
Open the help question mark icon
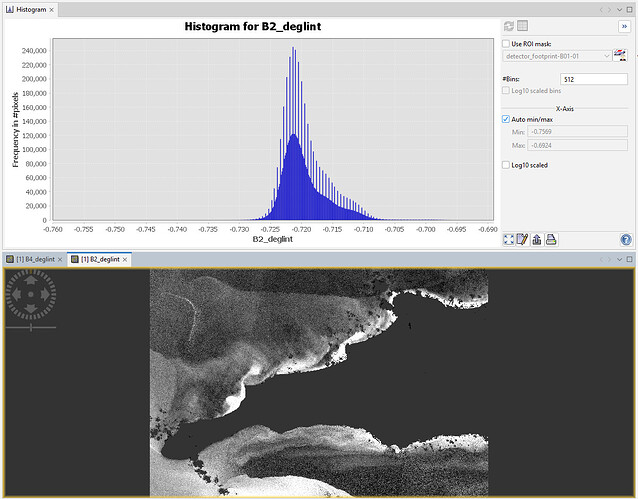click(626, 239)
